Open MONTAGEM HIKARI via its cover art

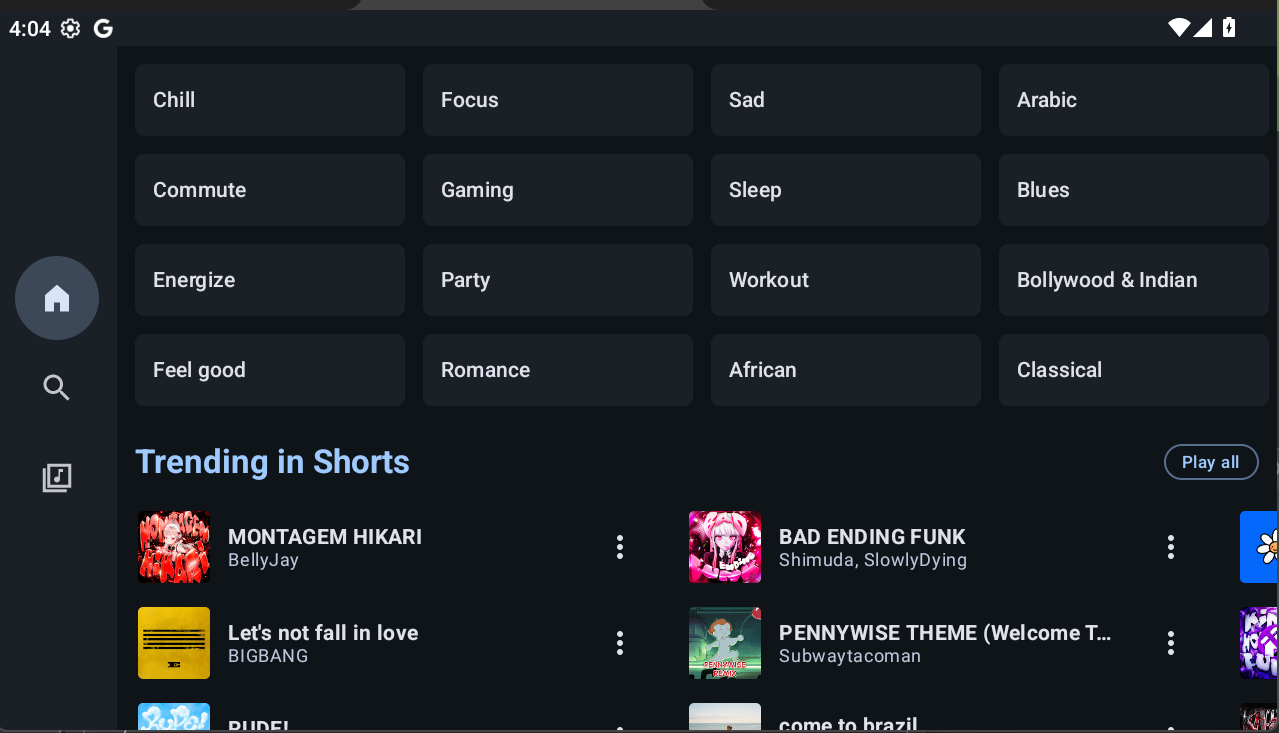tap(173, 547)
